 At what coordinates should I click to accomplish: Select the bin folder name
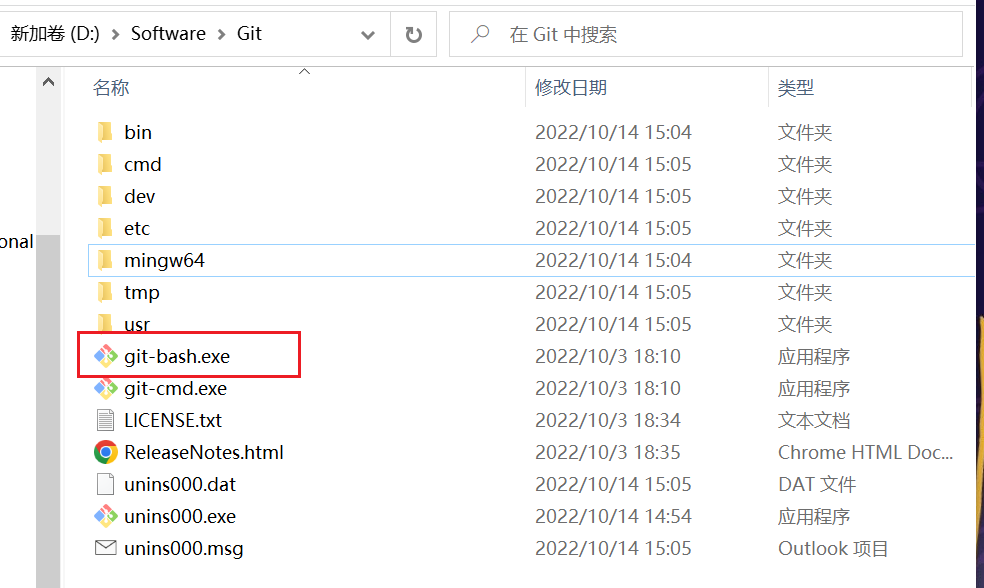pos(138,132)
